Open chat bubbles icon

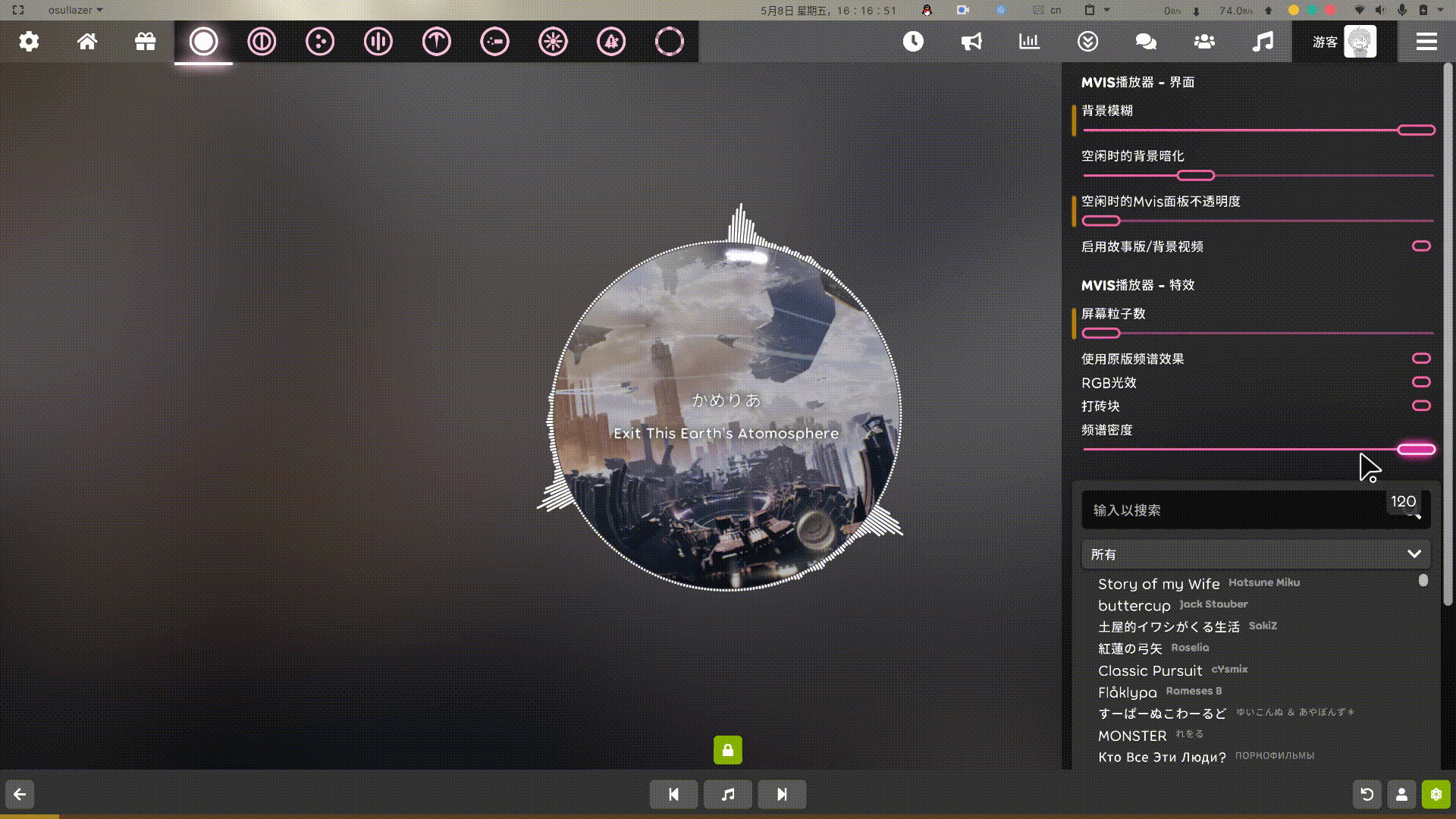[x=1146, y=41]
